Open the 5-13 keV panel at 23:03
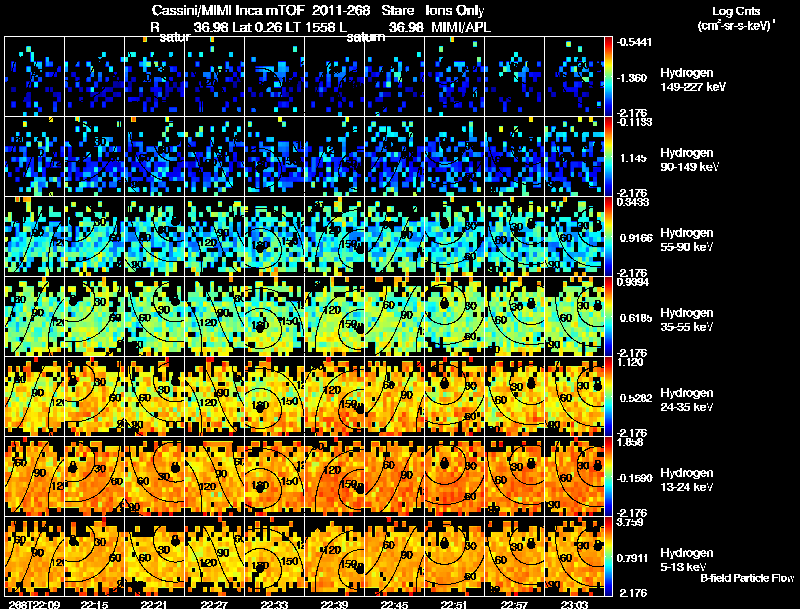The image size is (800, 609). pyautogui.click(x=574, y=557)
